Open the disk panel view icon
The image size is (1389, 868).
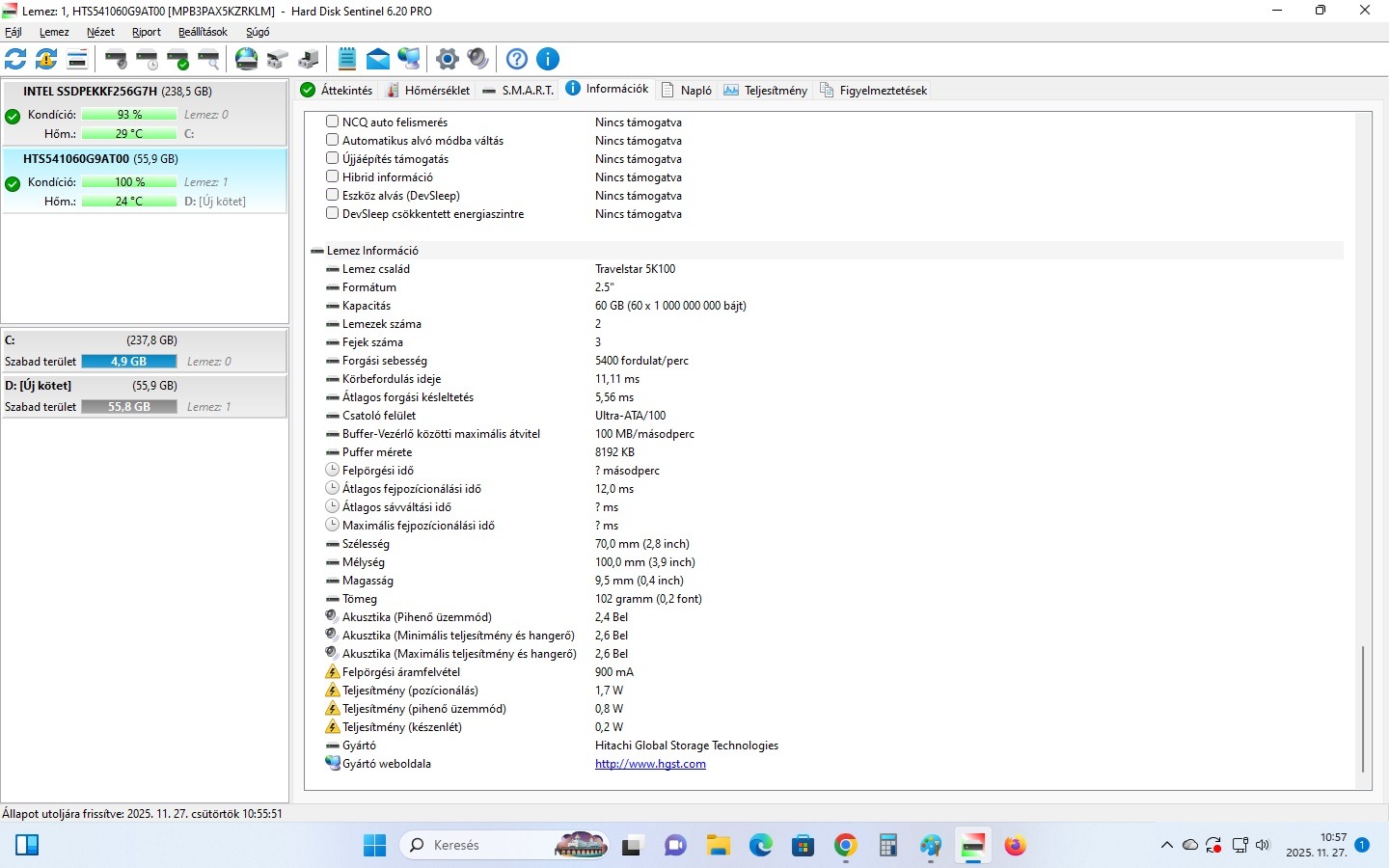[77, 59]
